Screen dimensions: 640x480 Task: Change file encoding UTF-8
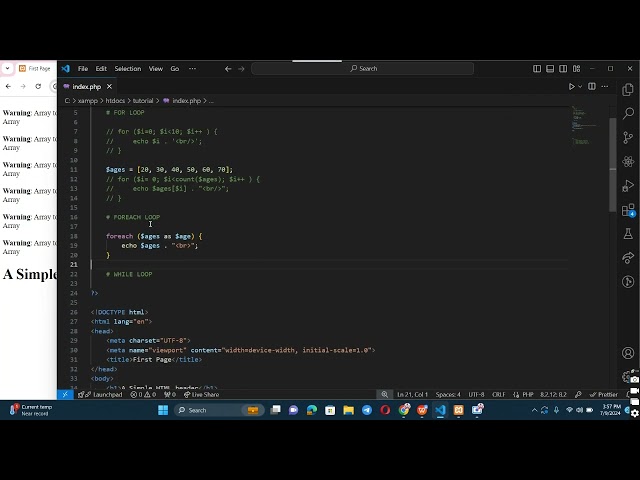tap(476, 395)
